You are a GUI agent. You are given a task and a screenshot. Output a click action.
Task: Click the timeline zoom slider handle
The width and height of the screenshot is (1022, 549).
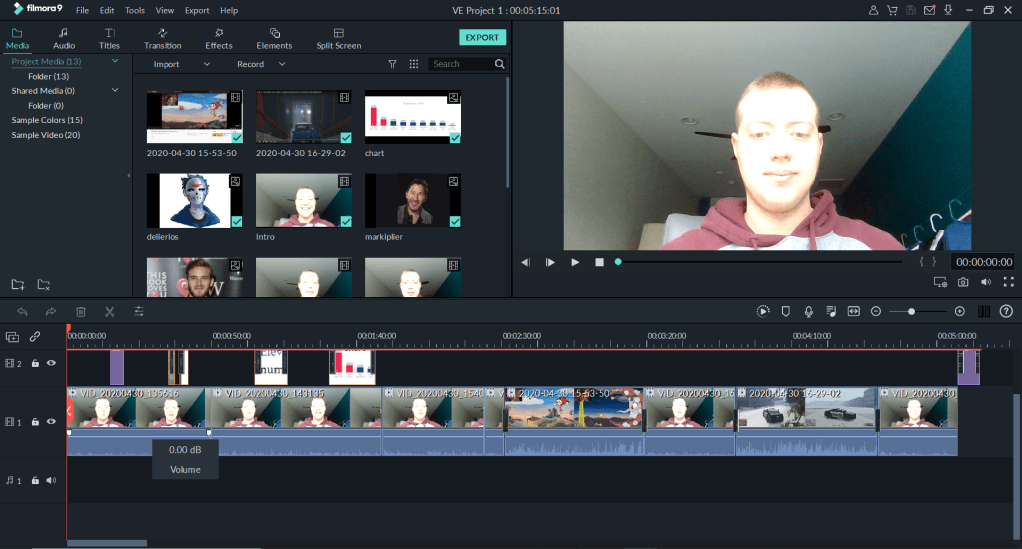(x=911, y=312)
